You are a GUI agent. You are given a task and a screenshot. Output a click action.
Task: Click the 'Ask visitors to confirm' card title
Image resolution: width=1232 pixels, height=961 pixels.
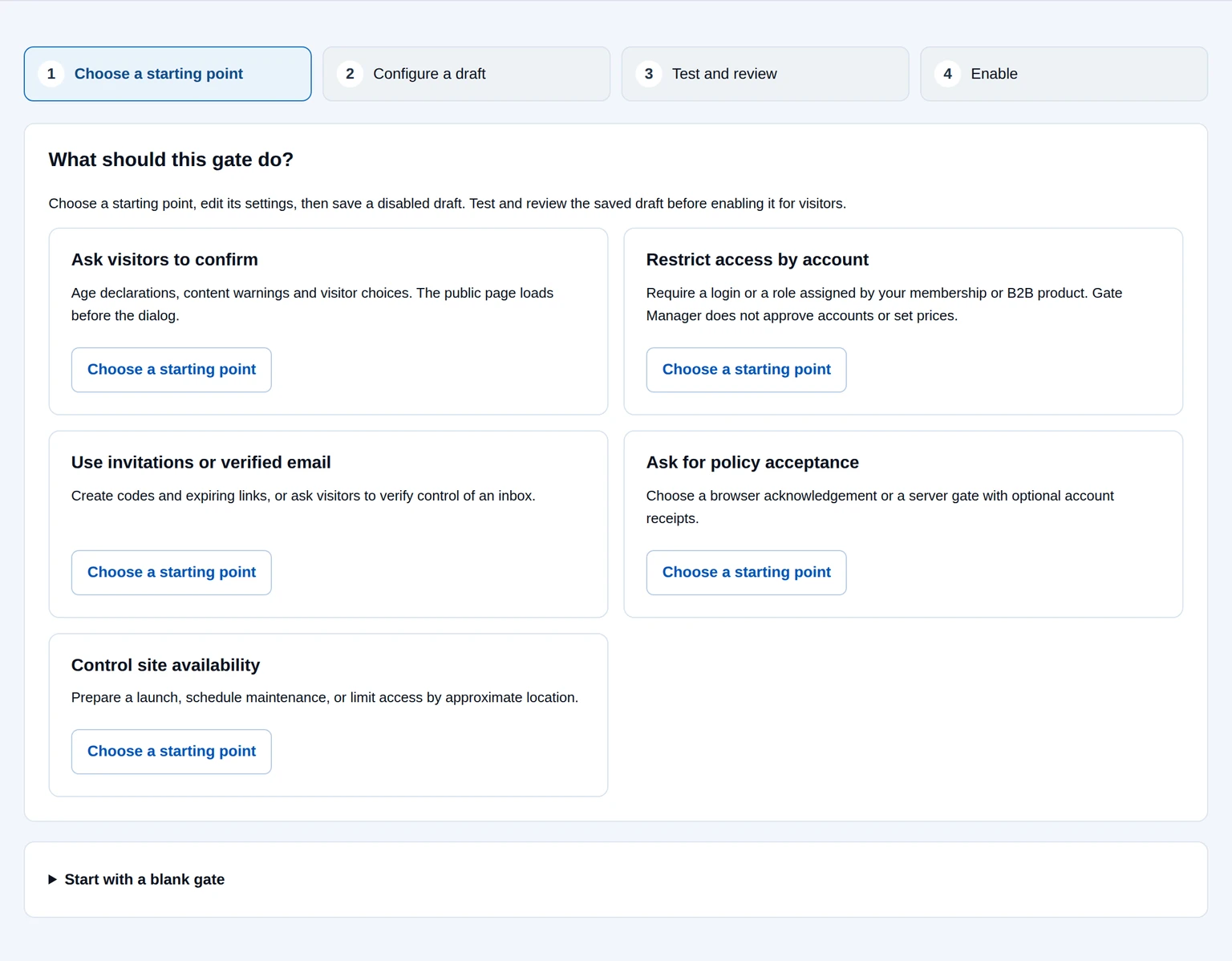(x=164, y=260)
